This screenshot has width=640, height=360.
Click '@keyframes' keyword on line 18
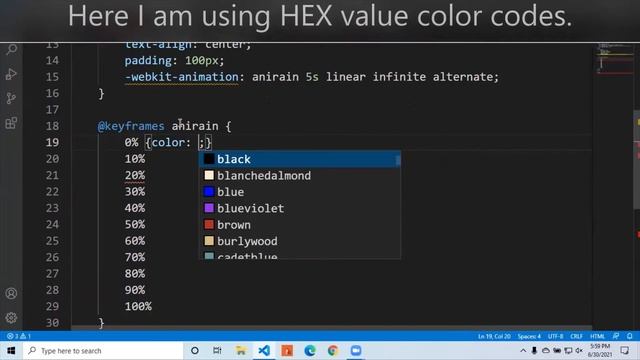coord(131,126)
